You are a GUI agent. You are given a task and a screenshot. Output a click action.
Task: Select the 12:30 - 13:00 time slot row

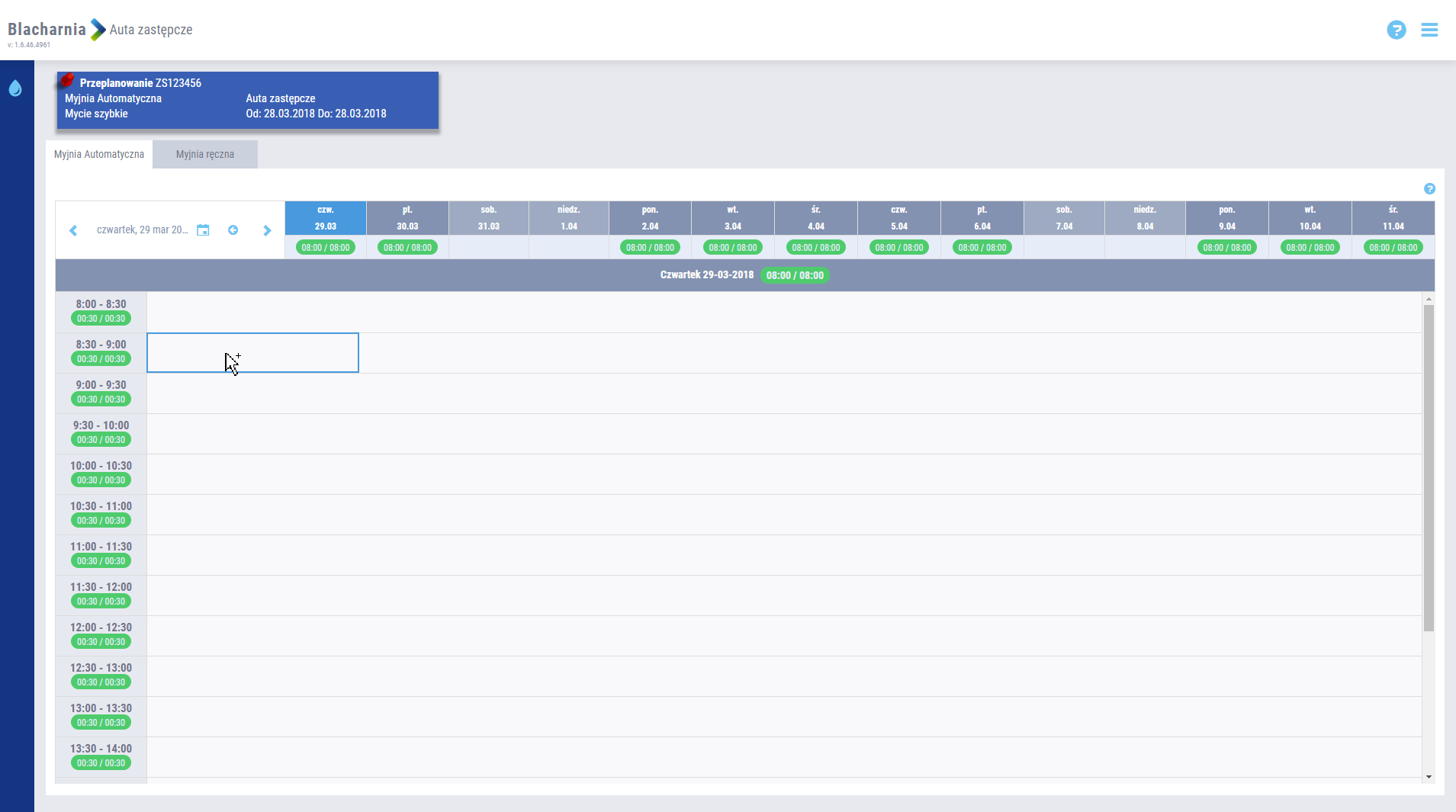click(x=784, y=676)
